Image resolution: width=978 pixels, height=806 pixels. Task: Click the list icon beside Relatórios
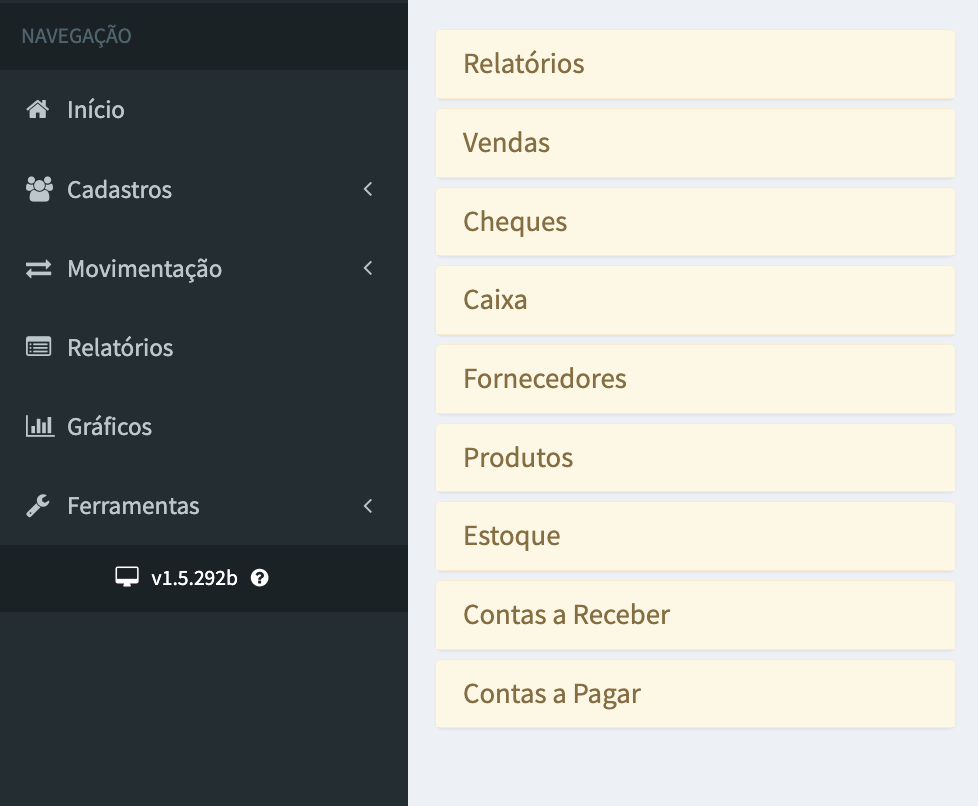[39, 347]
